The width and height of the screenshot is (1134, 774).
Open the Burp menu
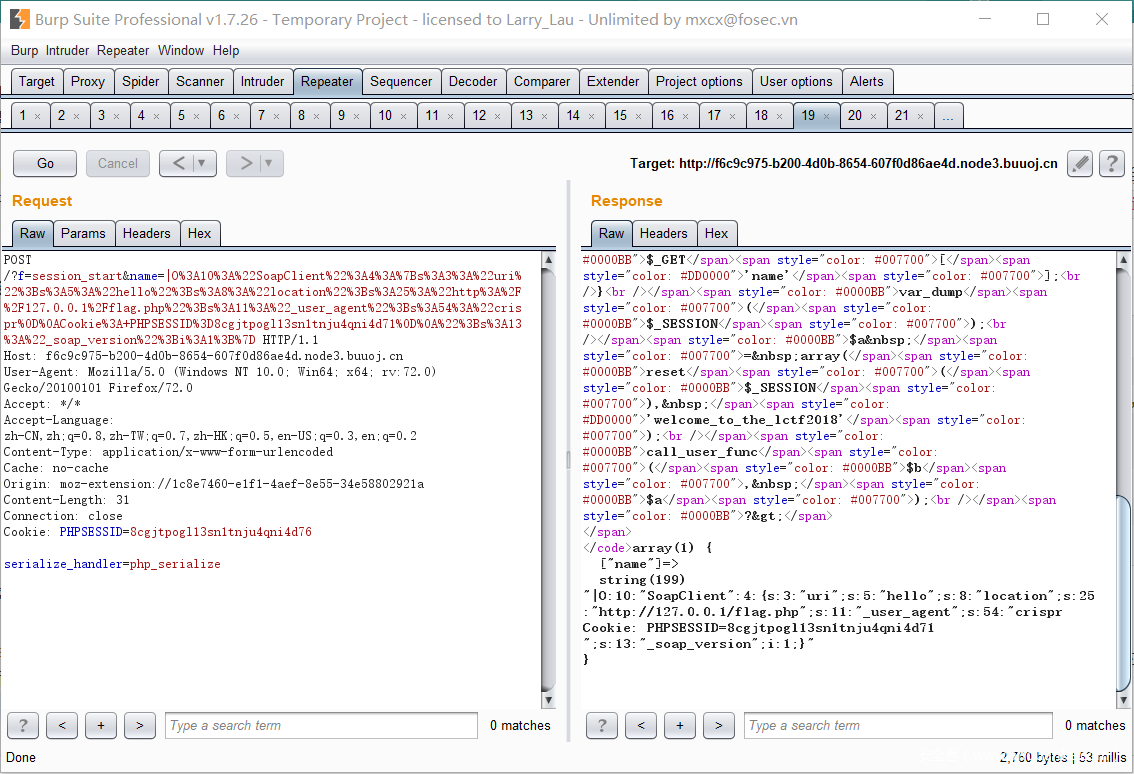[x=25, y=51]
